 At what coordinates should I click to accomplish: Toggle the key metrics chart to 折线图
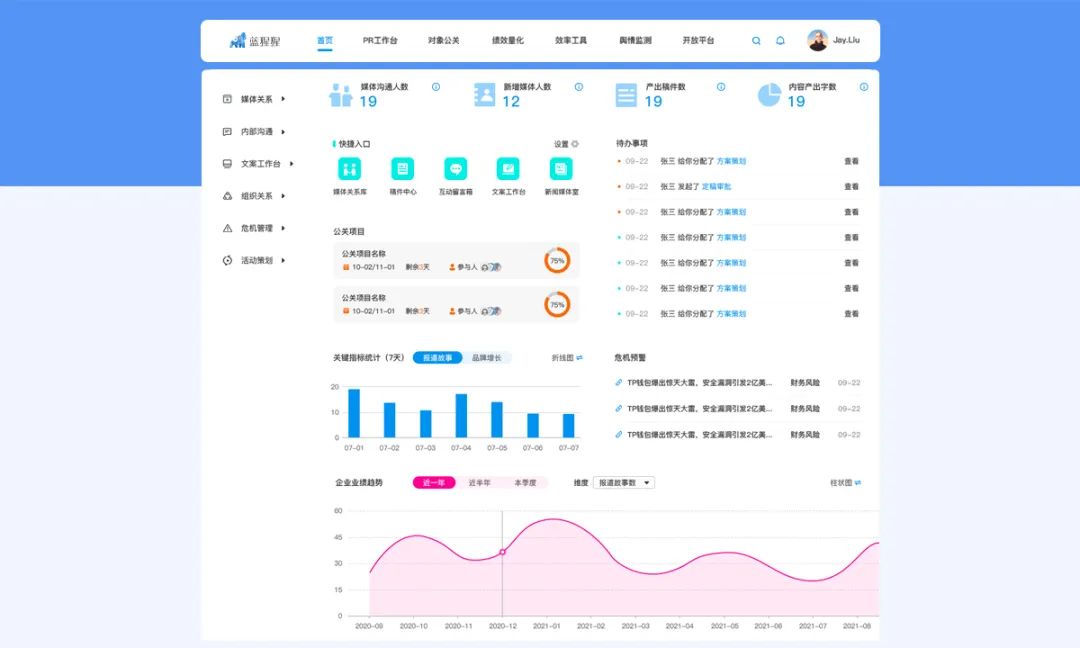[x=567, y=358]
